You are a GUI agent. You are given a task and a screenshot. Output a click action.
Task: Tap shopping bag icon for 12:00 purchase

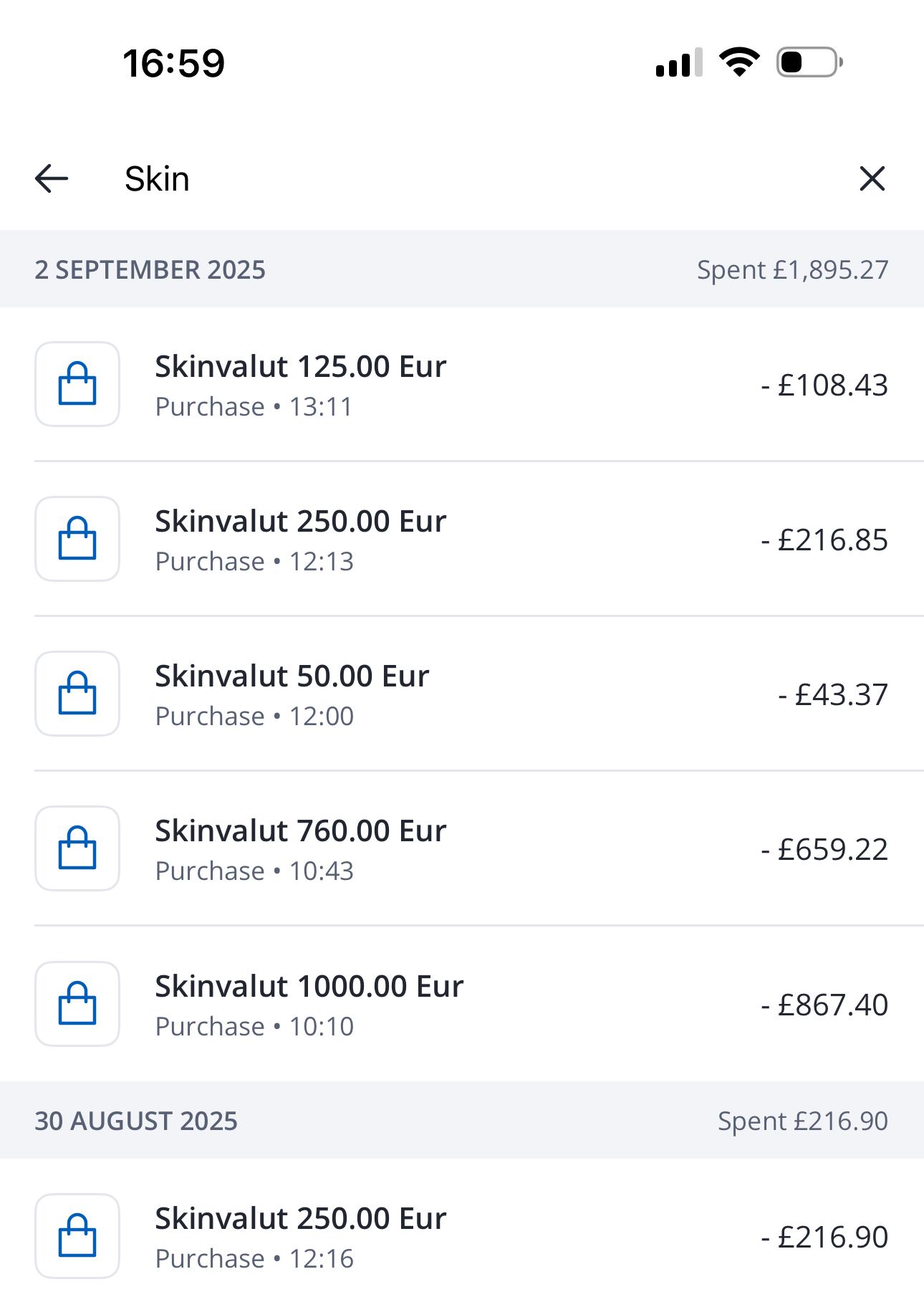click(77, 694)
